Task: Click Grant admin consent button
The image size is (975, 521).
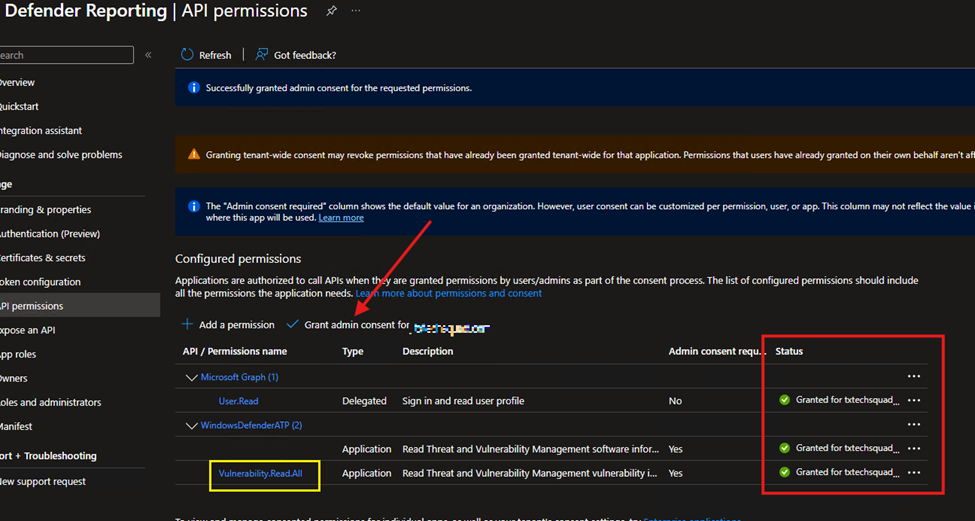Action: (346, 325)
